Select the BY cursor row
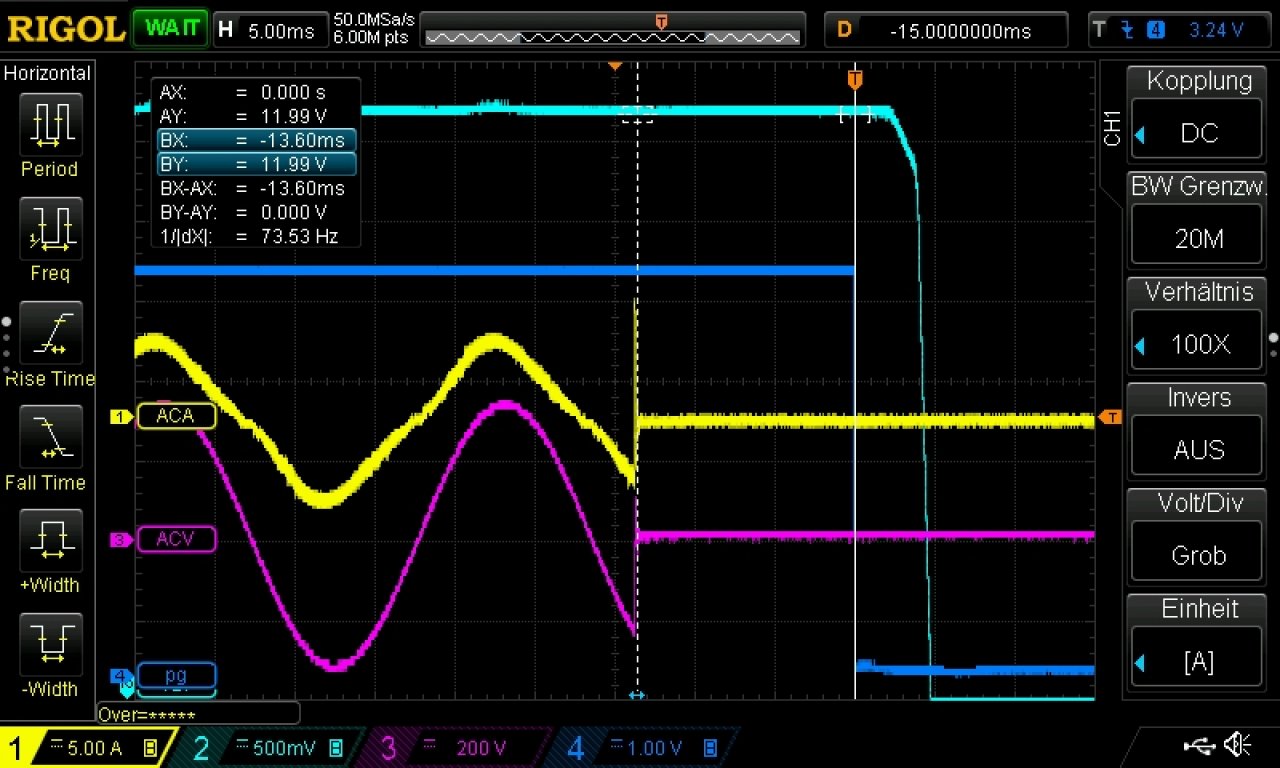 (x=256, y=164)
